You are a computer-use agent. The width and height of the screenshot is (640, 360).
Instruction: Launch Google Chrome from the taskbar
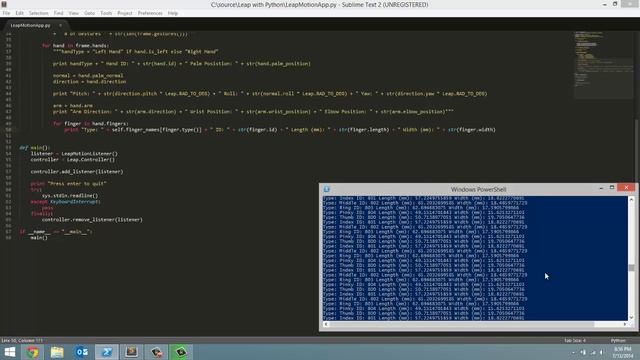pos(33,352)
